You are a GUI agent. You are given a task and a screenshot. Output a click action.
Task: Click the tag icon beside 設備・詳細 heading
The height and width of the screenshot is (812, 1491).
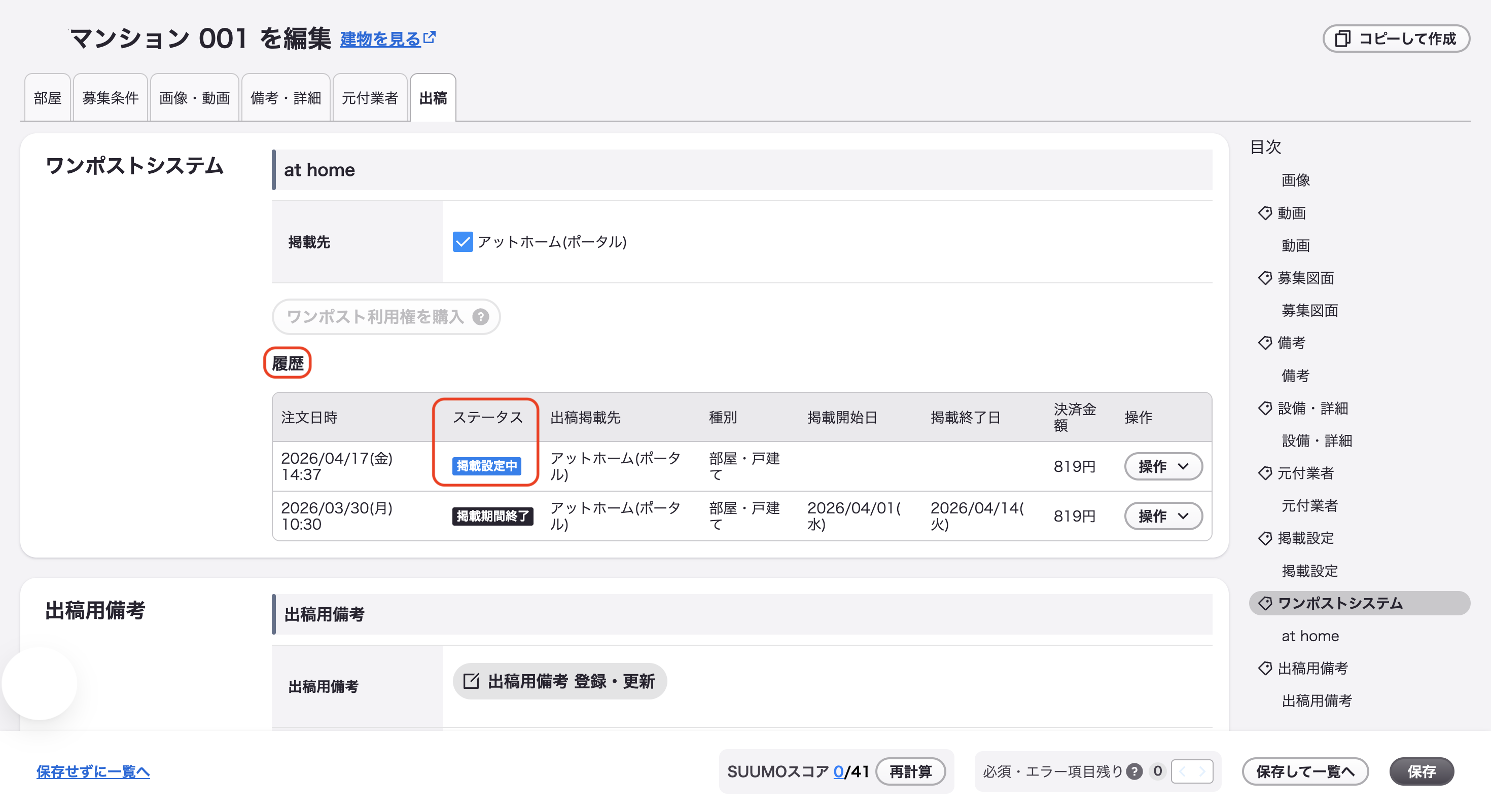coord(1265,409)
